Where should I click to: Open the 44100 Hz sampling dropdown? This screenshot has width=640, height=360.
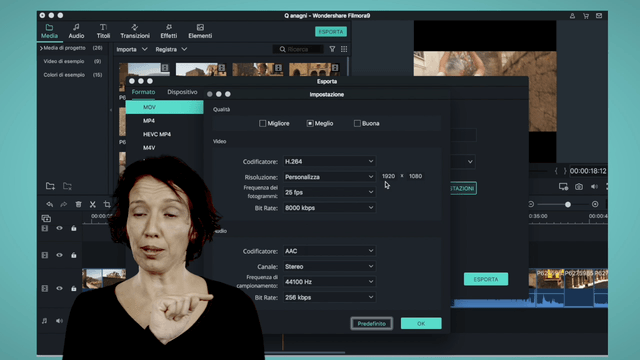pos(329,282)
